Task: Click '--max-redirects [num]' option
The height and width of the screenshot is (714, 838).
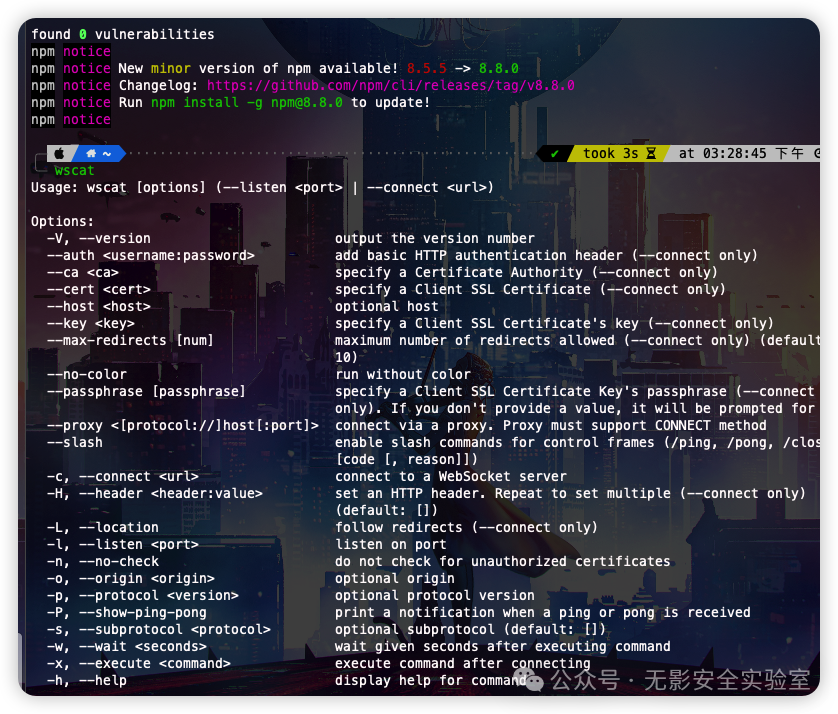Action: pyautogui.click(x=130, y=340)
